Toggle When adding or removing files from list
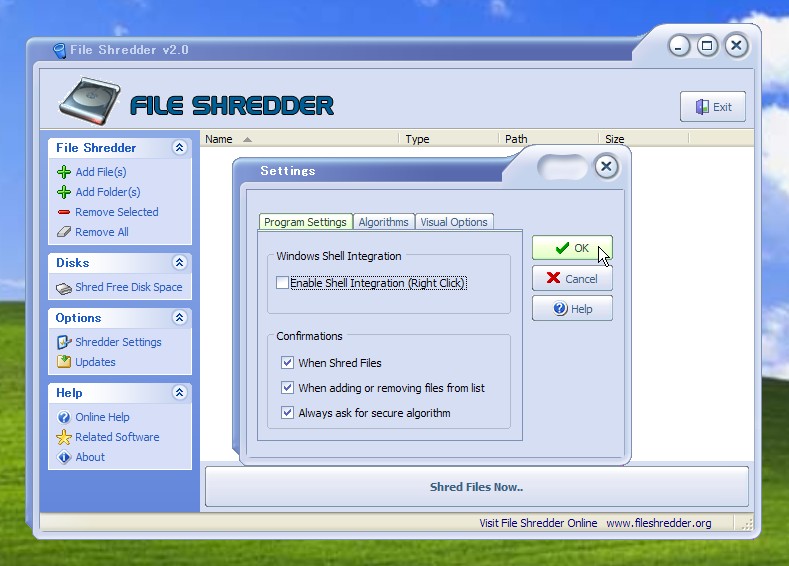Viewport: 789px width, 566px height. (287, 388)
